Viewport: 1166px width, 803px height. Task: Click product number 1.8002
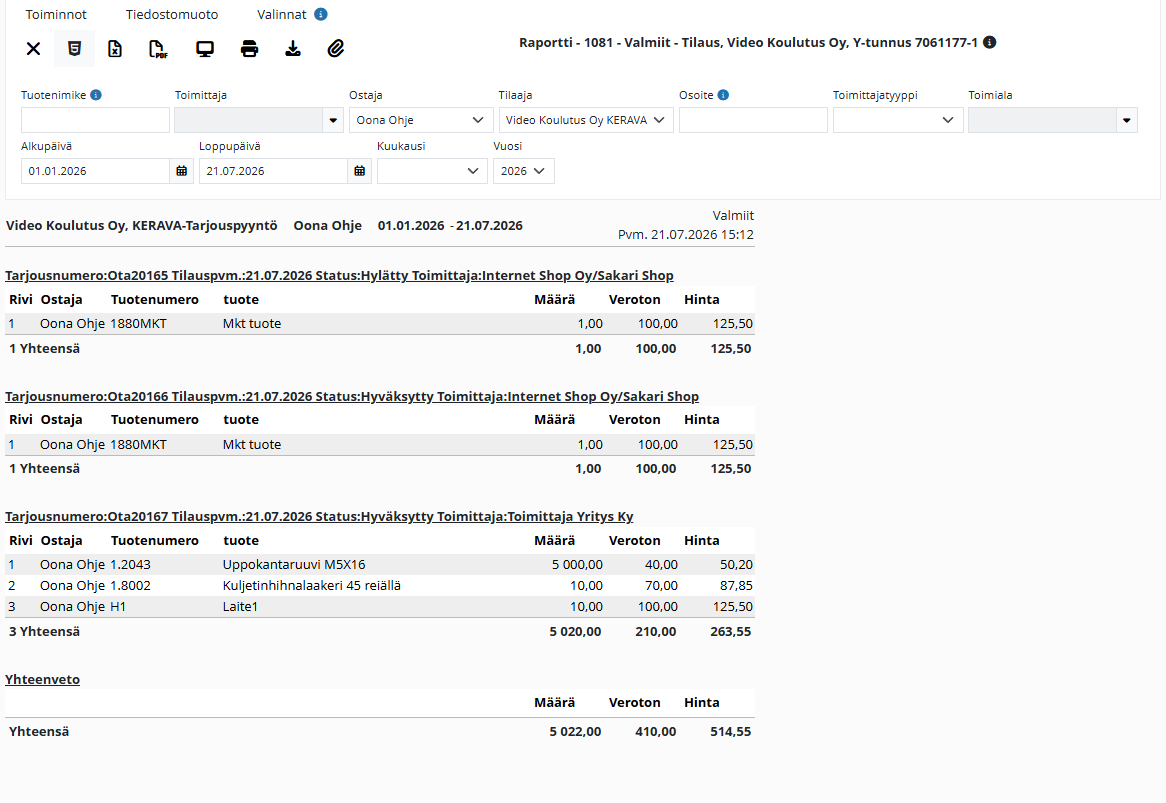click(x=130, y=586)
